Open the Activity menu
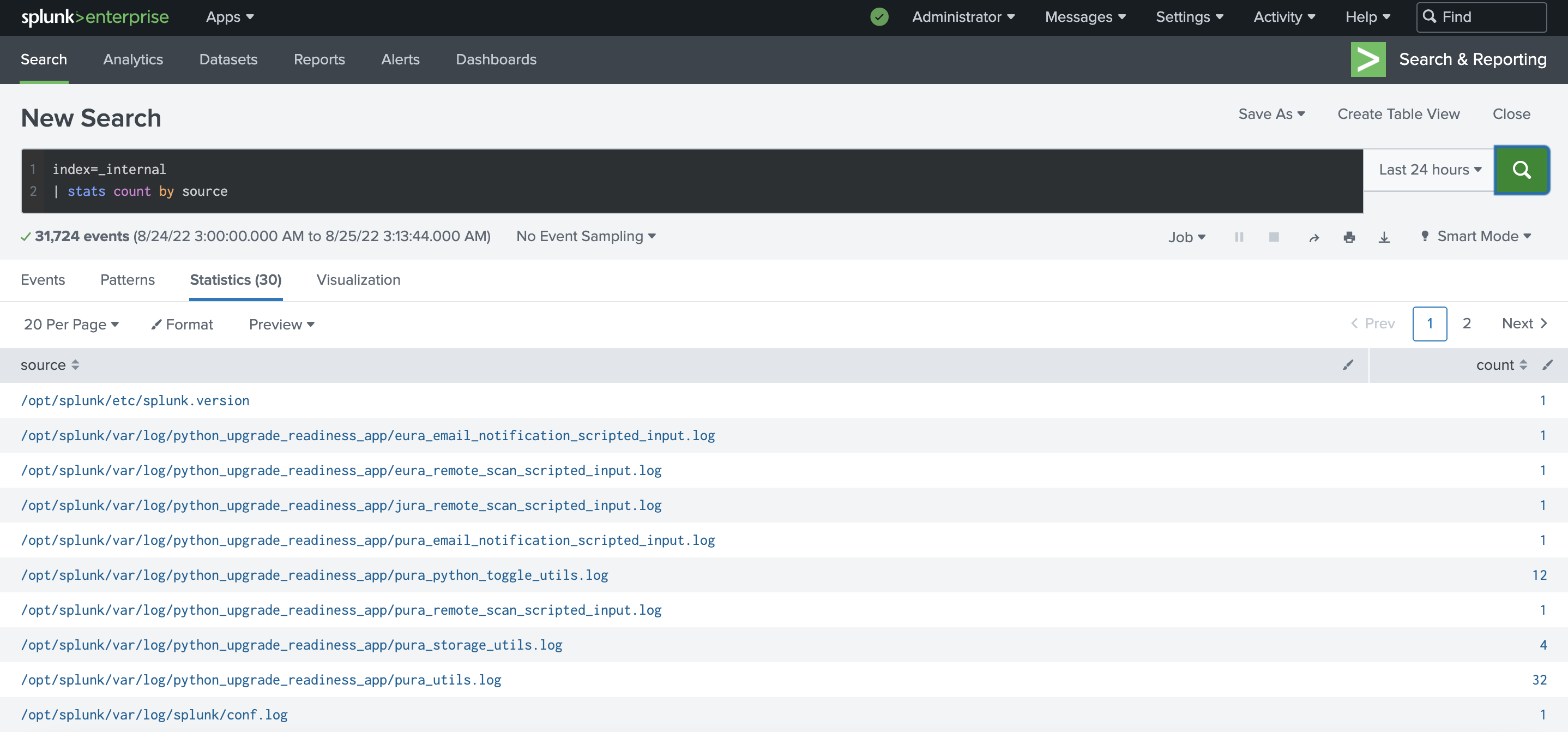This screenshot has height=732, width=1568. pyautogui.click(x=1284, y=16)
